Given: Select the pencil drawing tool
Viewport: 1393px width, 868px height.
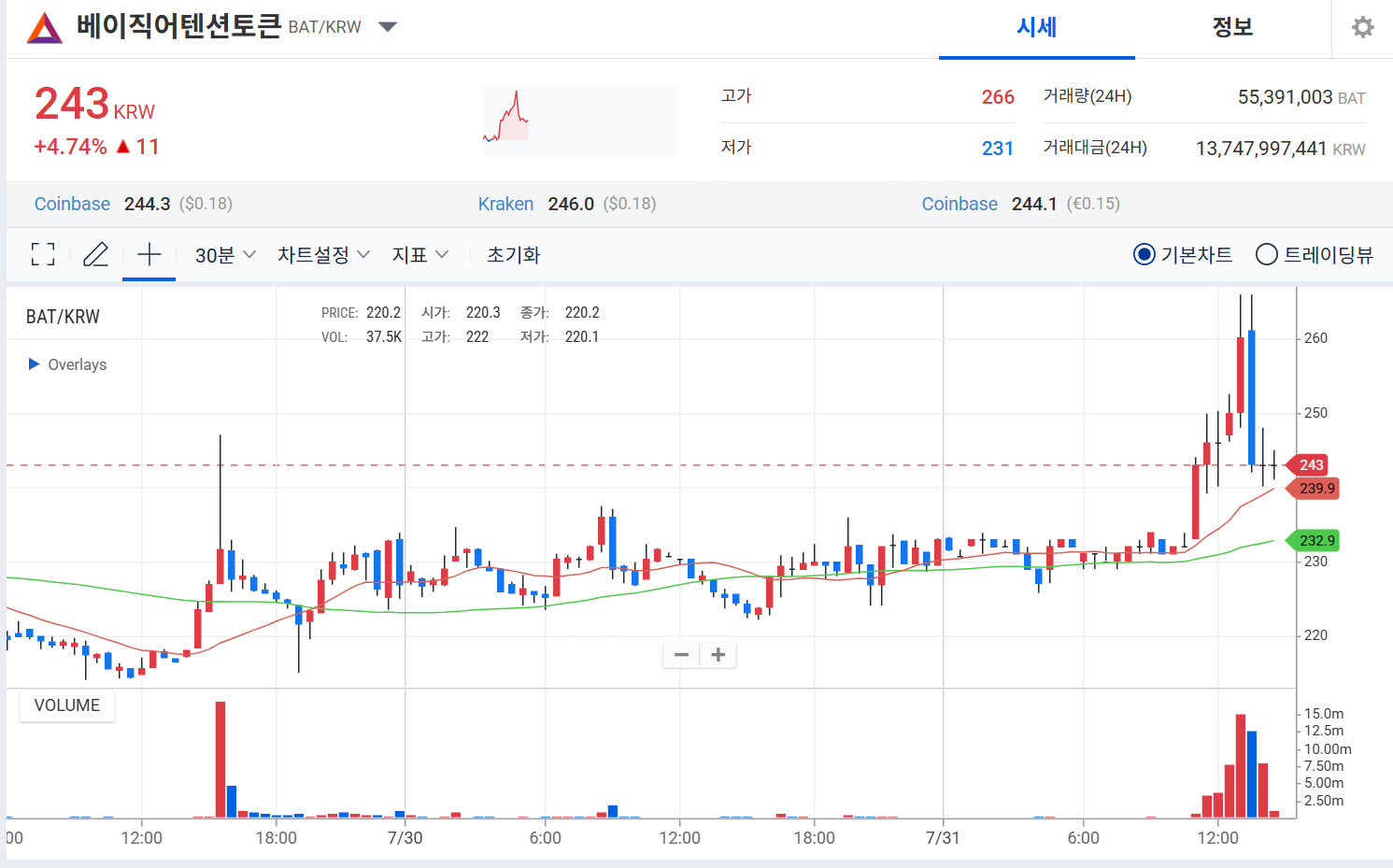Looking at the screenshot, I should pos(96,254).
